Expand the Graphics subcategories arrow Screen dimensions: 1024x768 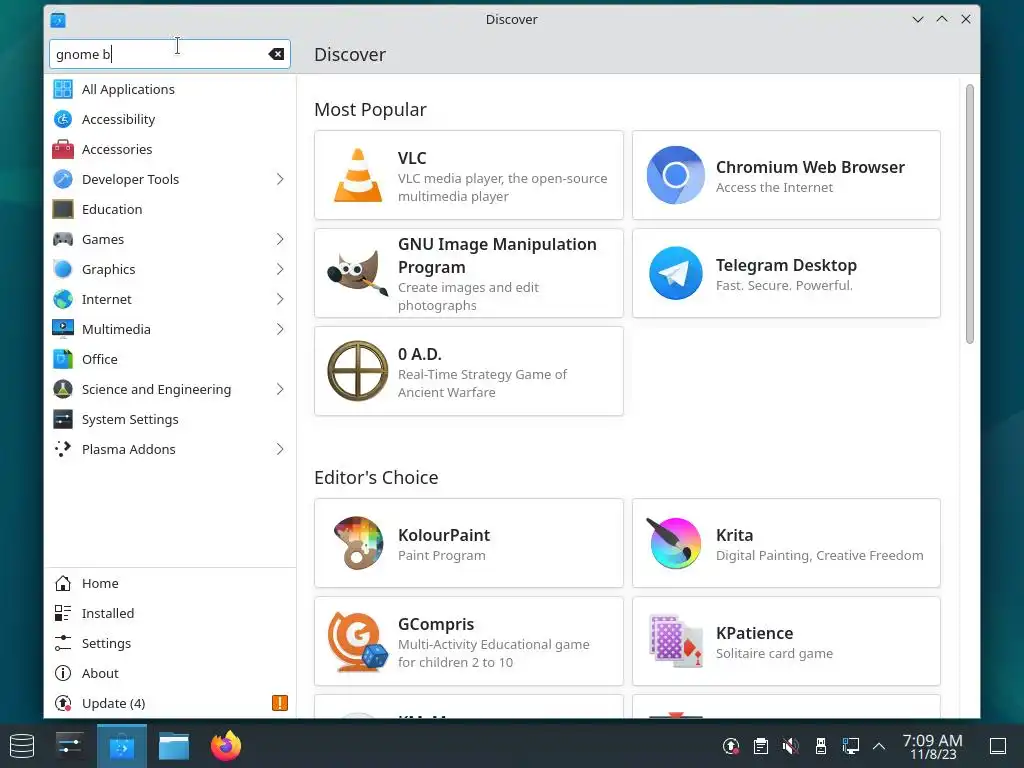point(280,270)
